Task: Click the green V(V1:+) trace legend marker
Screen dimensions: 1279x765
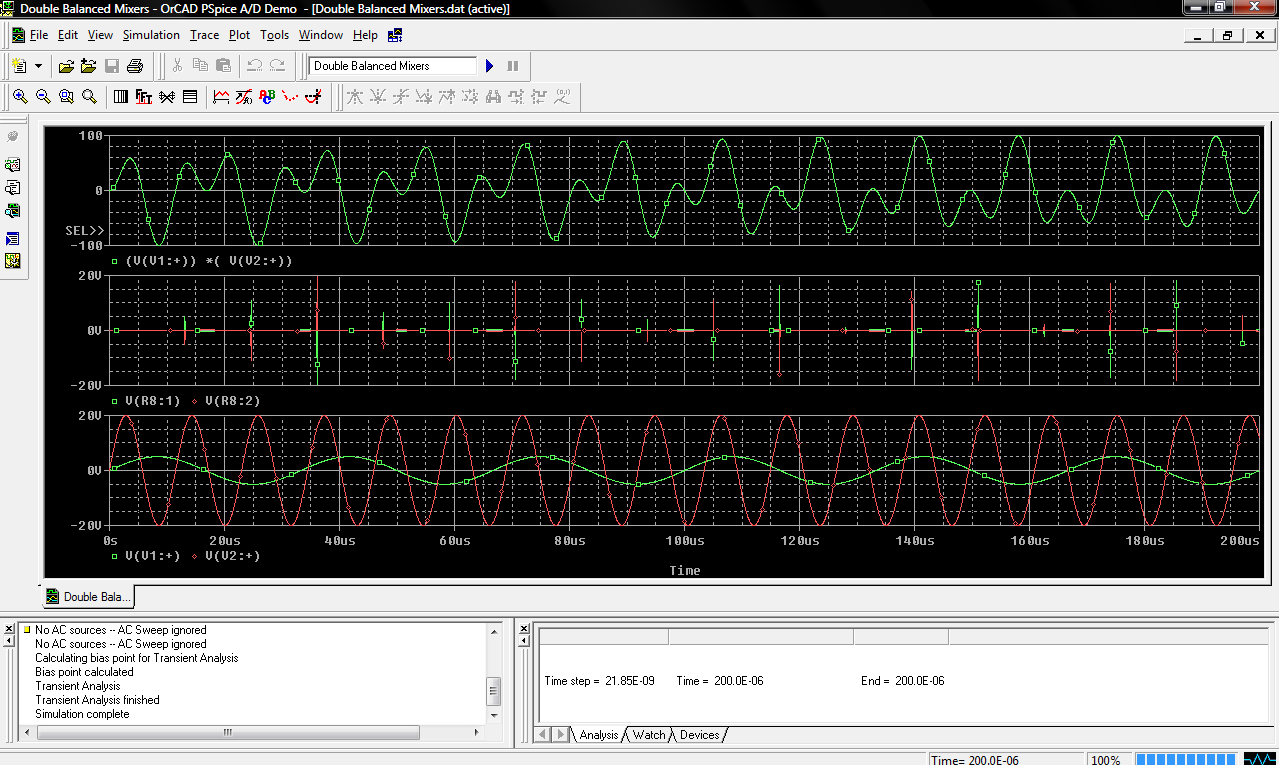Action: point(115,556)
